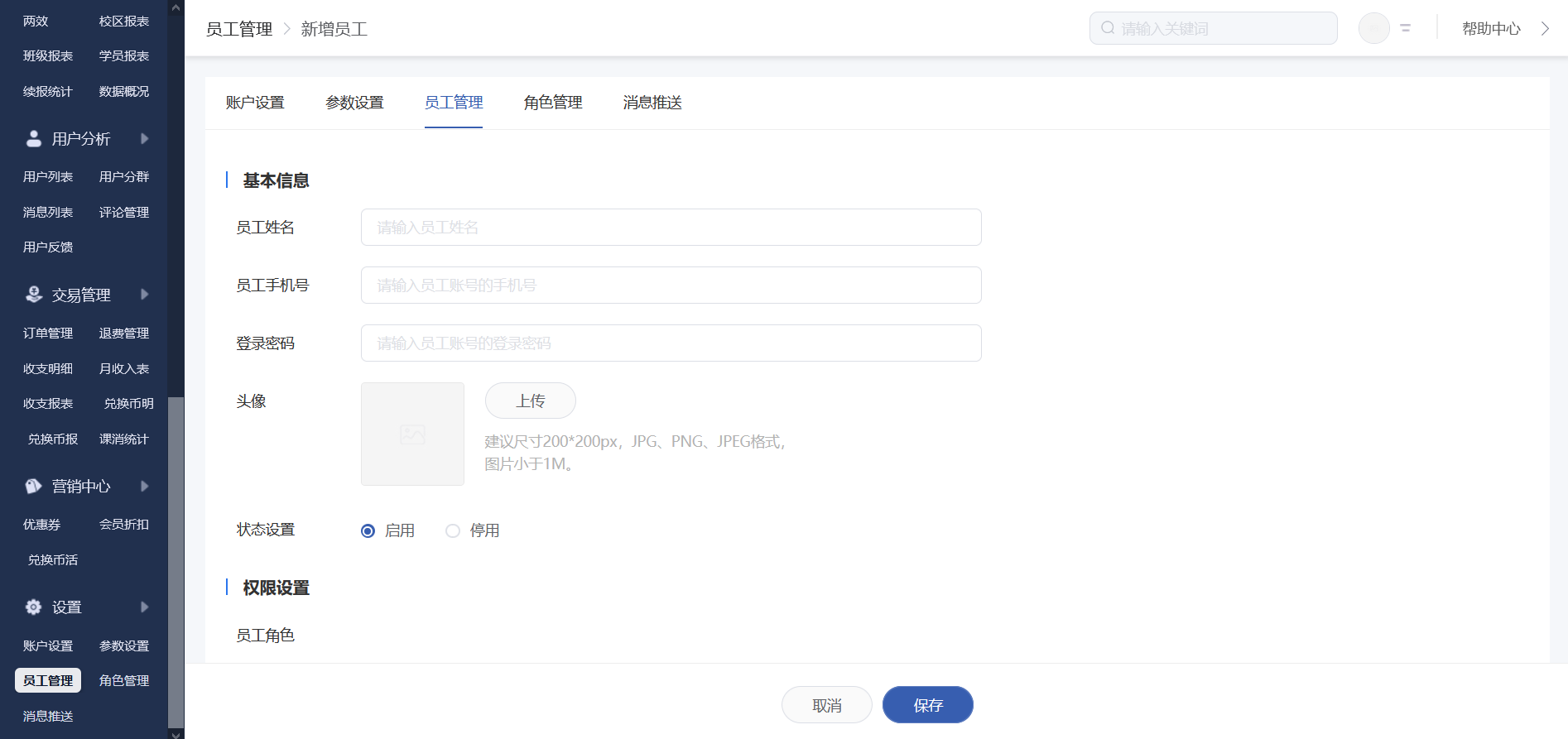The height and width of the screenshot is (739, 1568).
Task: Open 兑换币明 in sidebar
Action: (129, 403)
